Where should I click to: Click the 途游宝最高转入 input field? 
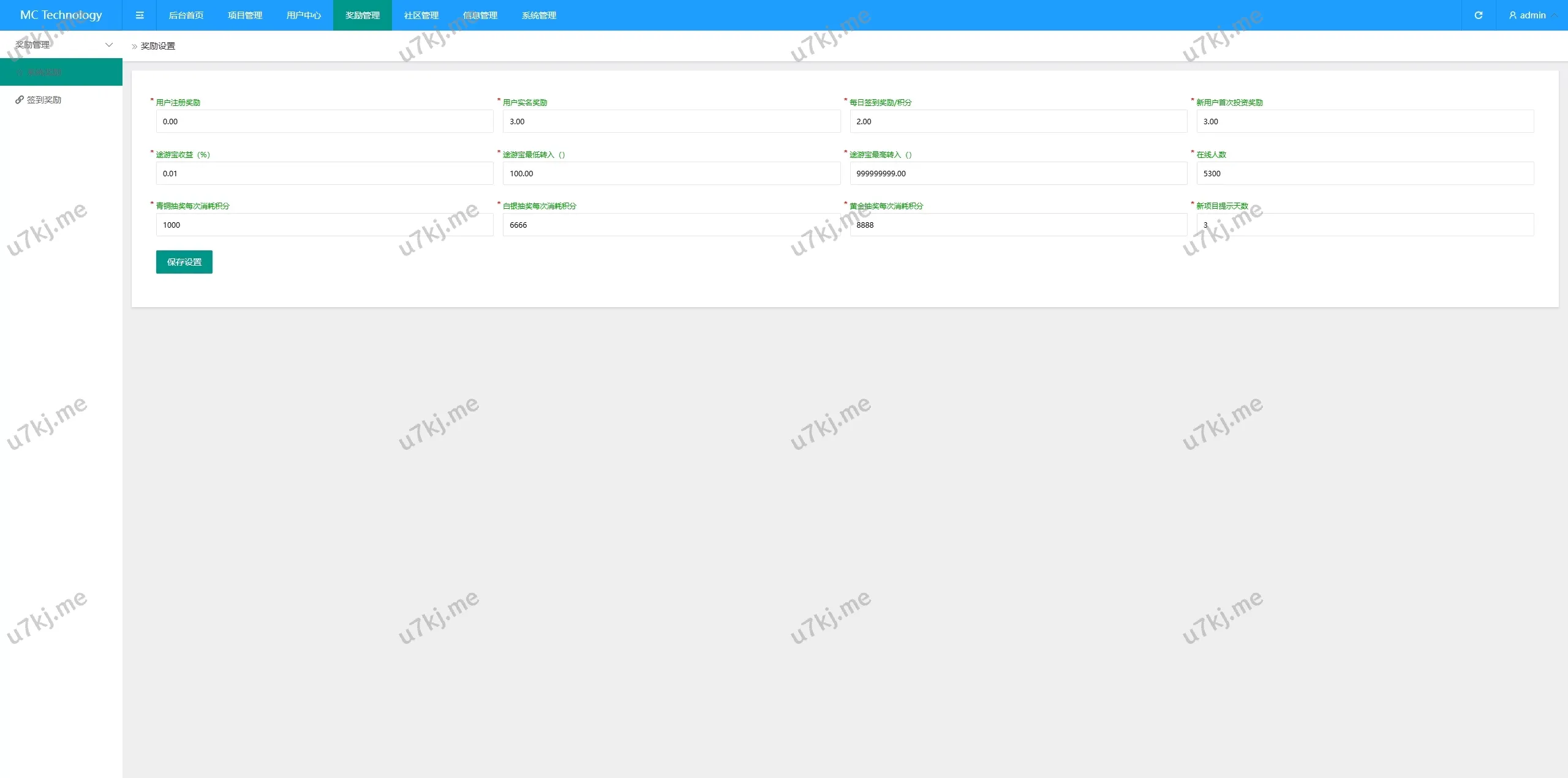click(1018, 174)
